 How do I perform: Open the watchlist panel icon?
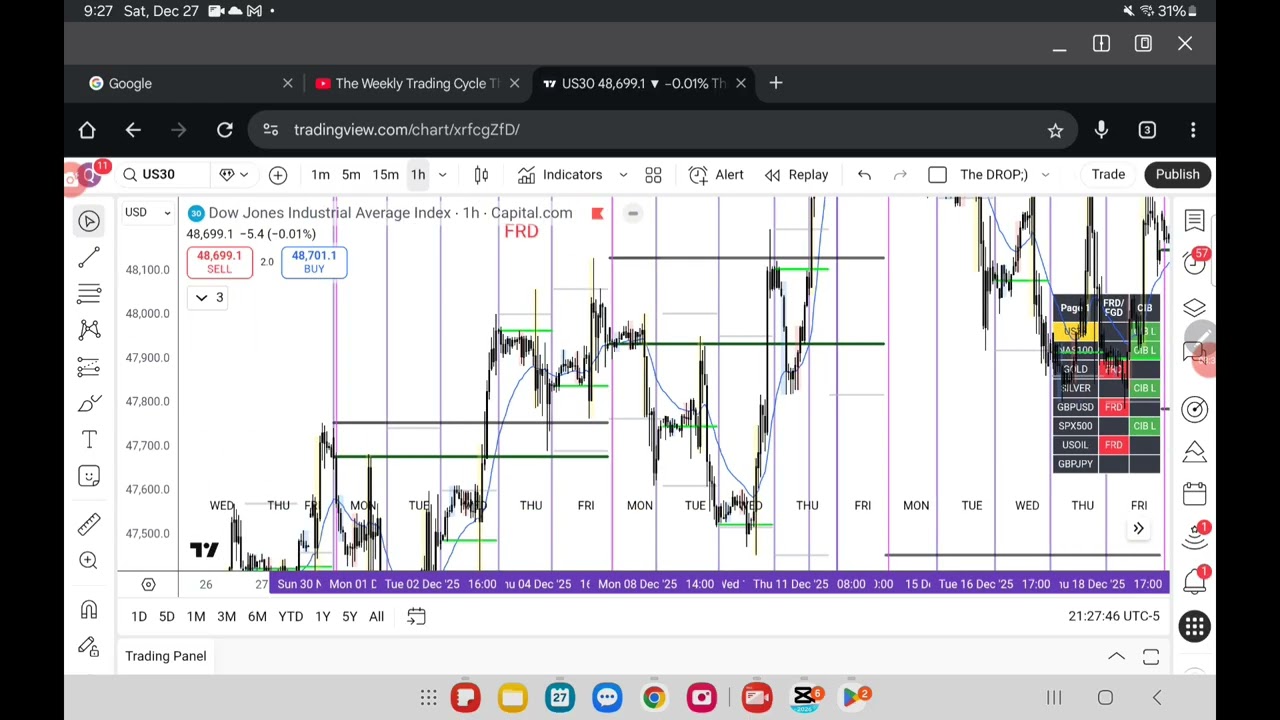(x=1194, y=221)
